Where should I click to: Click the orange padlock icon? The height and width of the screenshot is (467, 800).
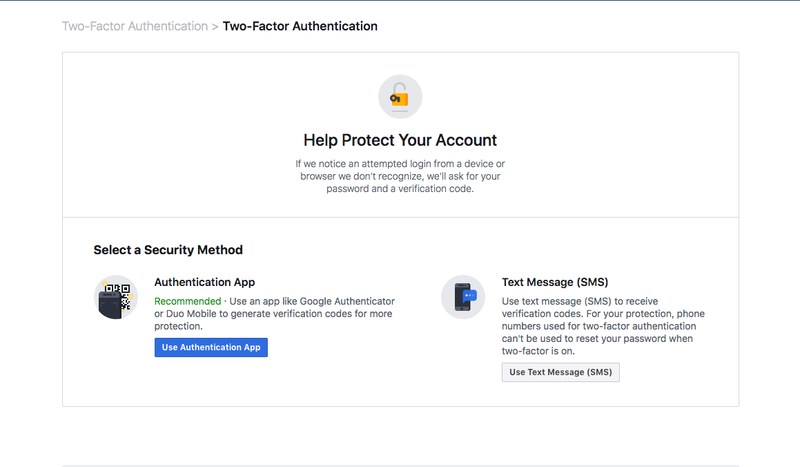coord(400,96)
